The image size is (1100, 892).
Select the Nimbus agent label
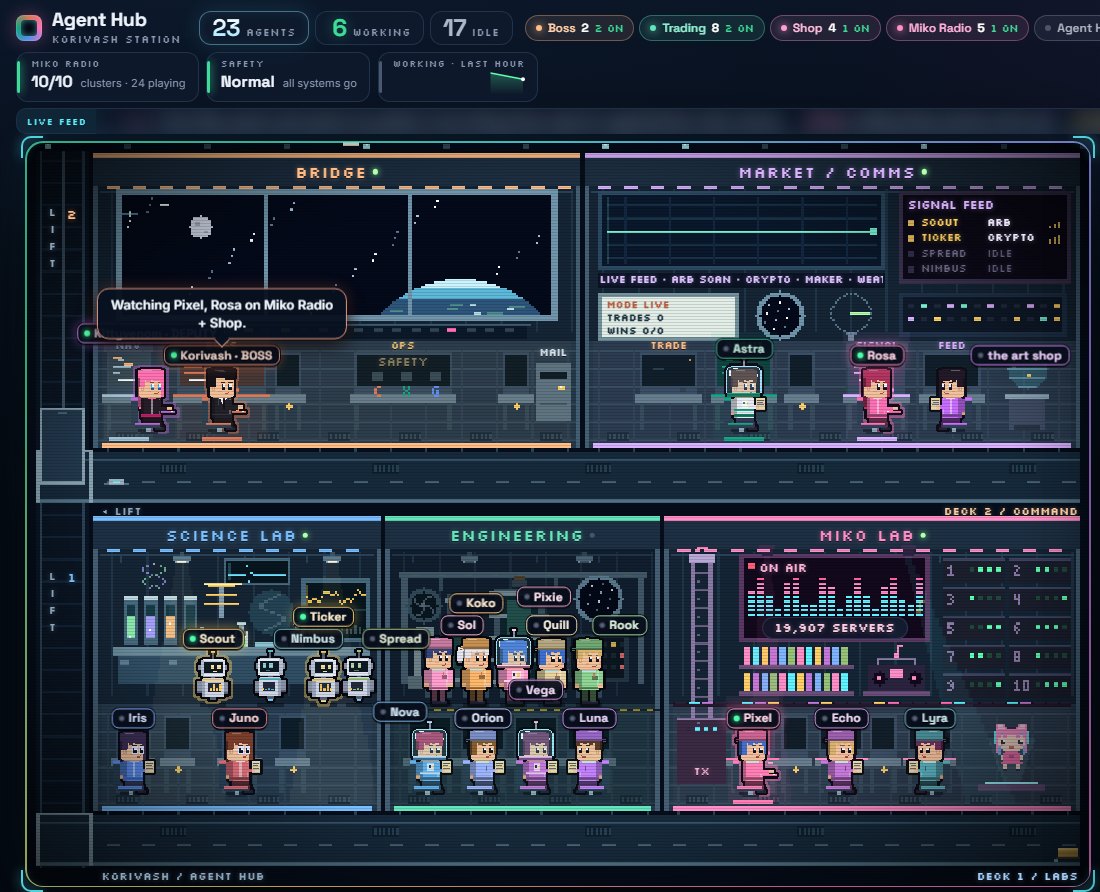point(309,639)
